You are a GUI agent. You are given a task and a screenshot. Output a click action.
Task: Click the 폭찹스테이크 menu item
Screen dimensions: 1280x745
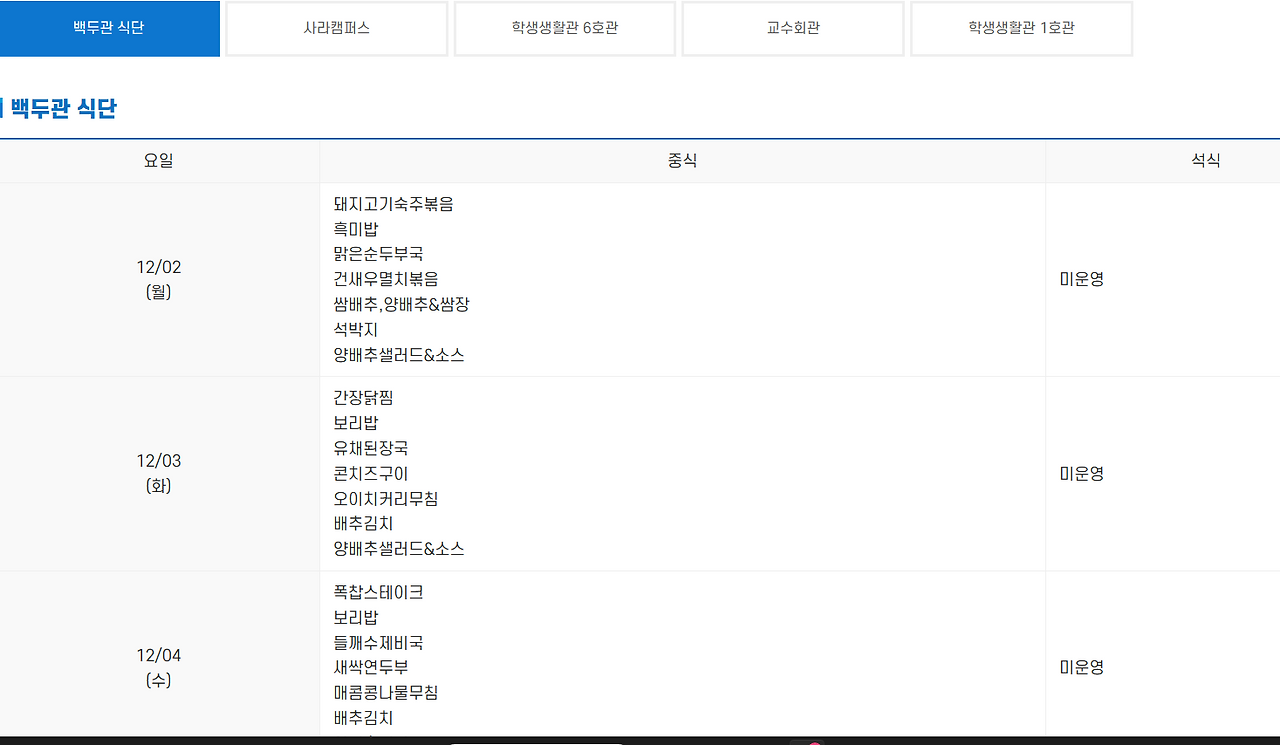[378, 592]
